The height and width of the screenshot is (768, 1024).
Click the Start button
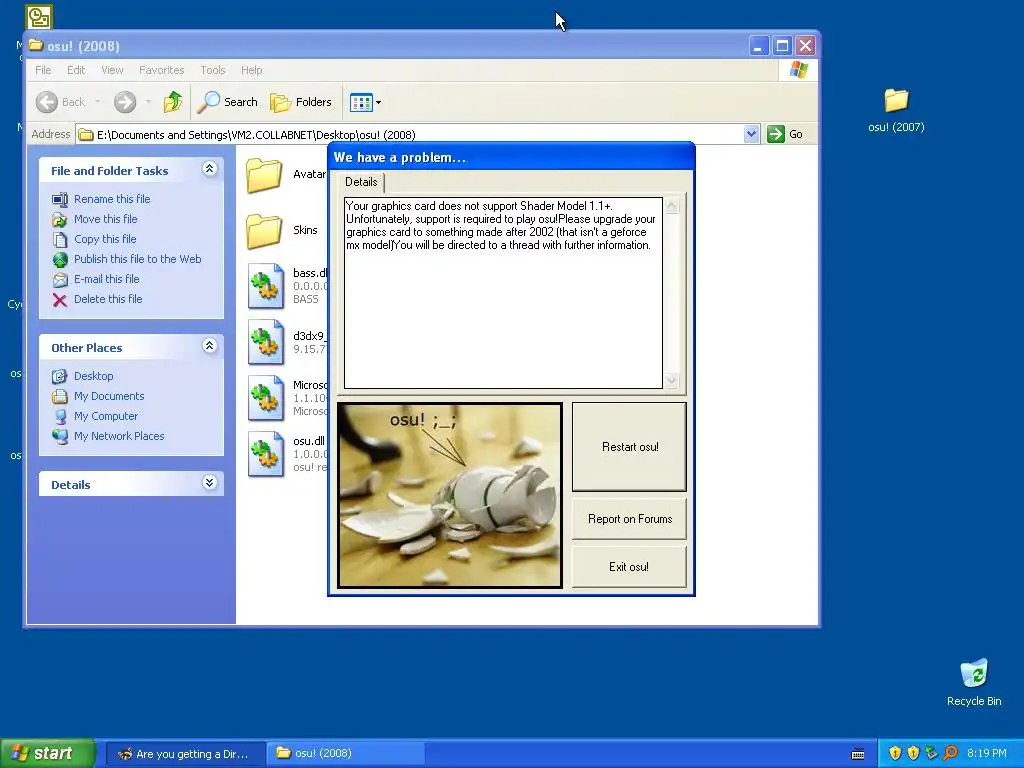(x=47, y=753)
